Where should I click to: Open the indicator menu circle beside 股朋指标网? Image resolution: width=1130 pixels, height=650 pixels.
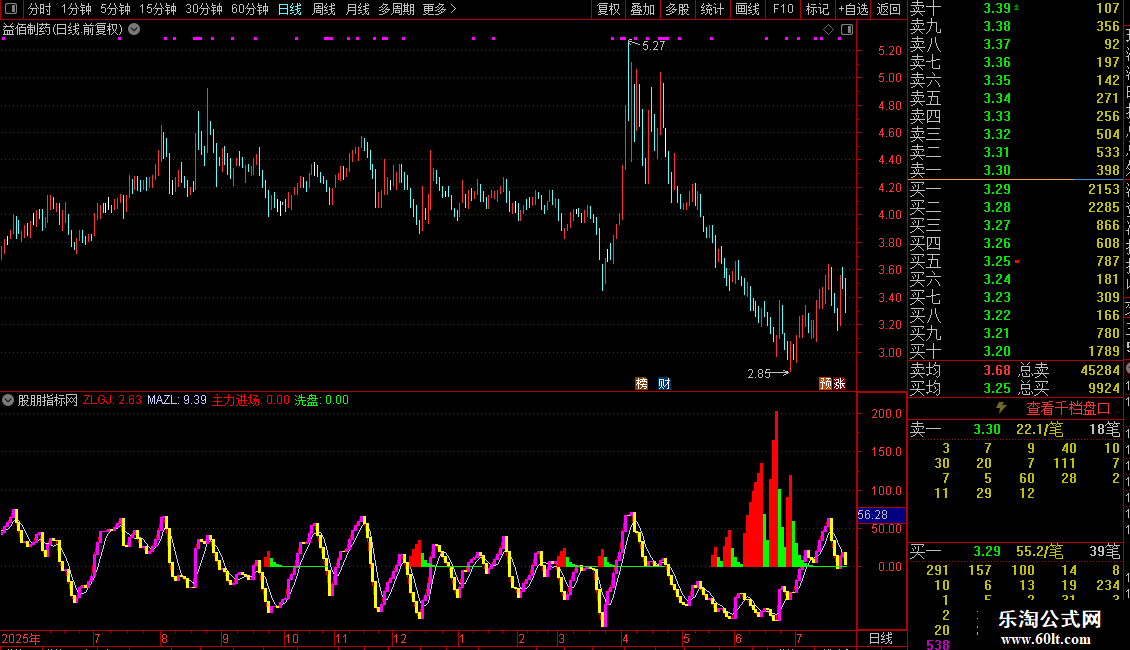click(x=8, y=399)
